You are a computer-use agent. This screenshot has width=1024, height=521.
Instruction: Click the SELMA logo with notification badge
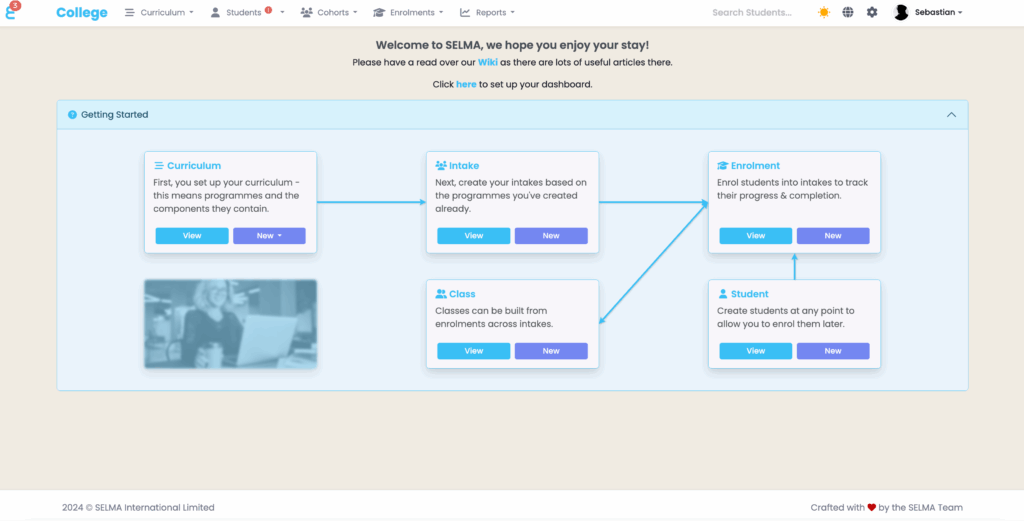click(x=12, y=11)
